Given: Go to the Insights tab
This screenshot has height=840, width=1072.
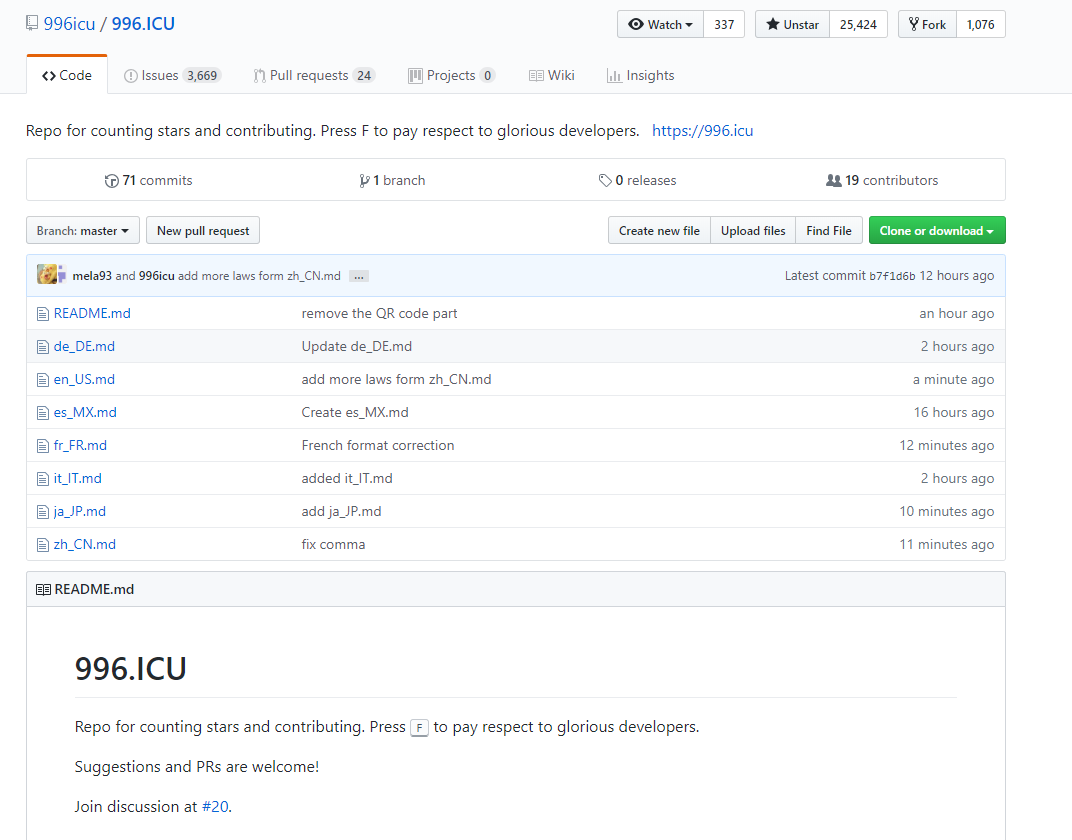Looking at the screenshot, I should [640, 76].
